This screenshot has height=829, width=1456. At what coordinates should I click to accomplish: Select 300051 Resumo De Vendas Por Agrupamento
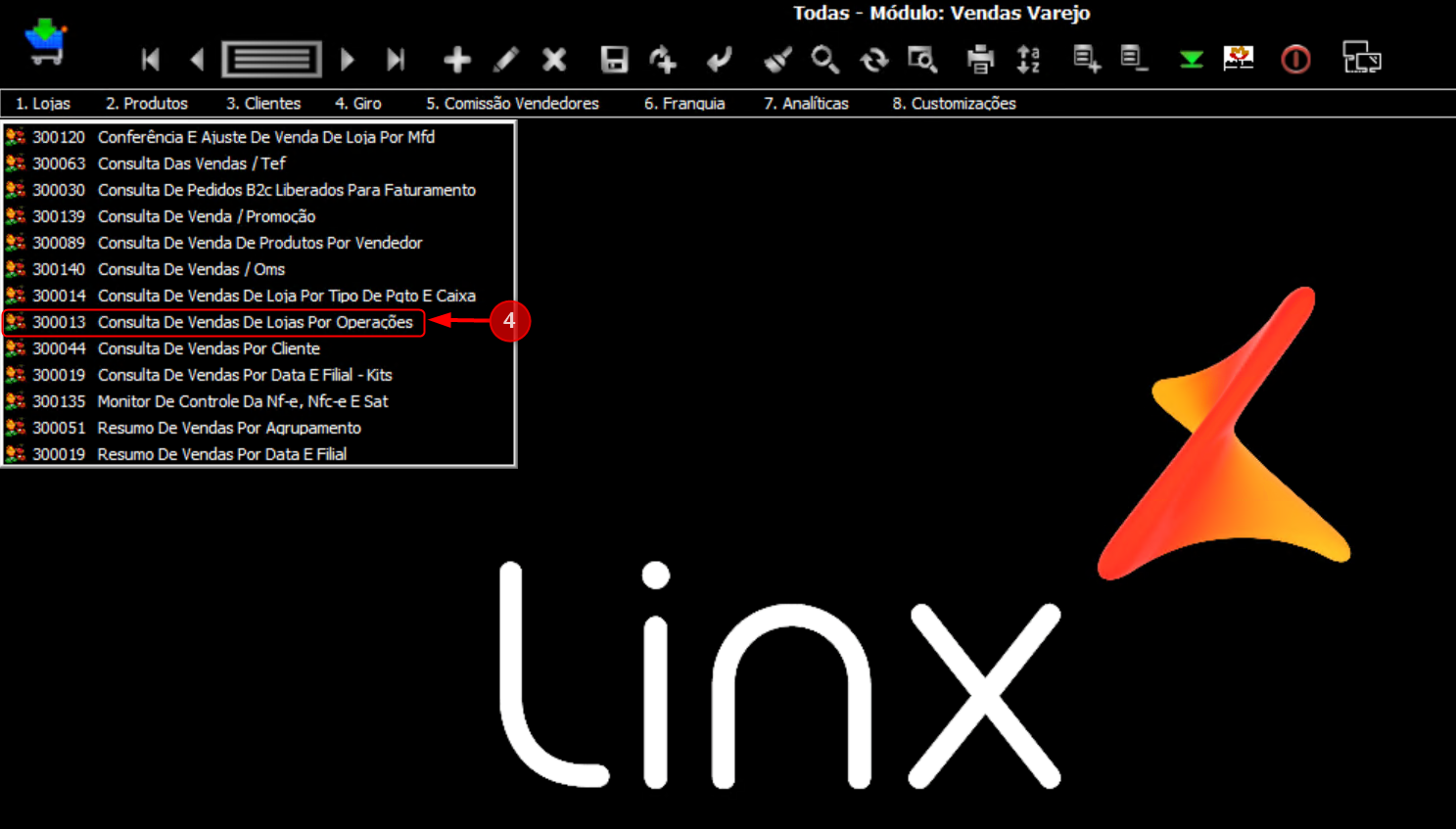258,428
